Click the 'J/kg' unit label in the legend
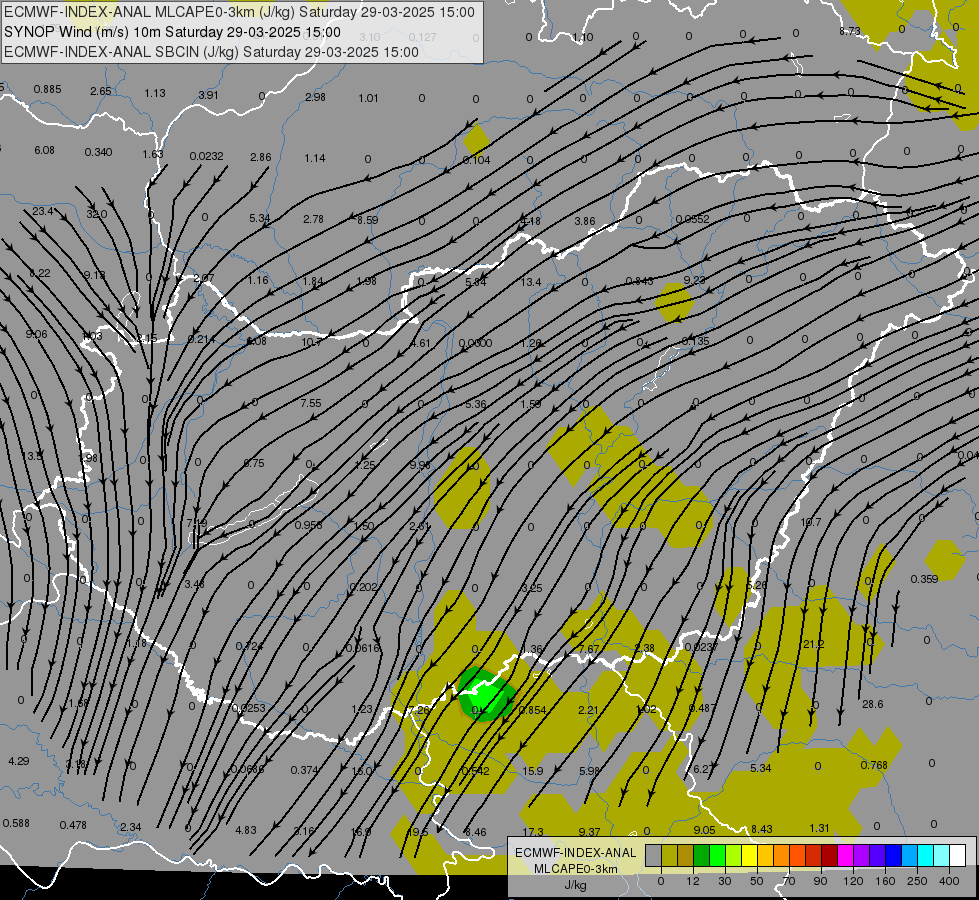Screen dimensions: 979x900 (x=575, y=884)
